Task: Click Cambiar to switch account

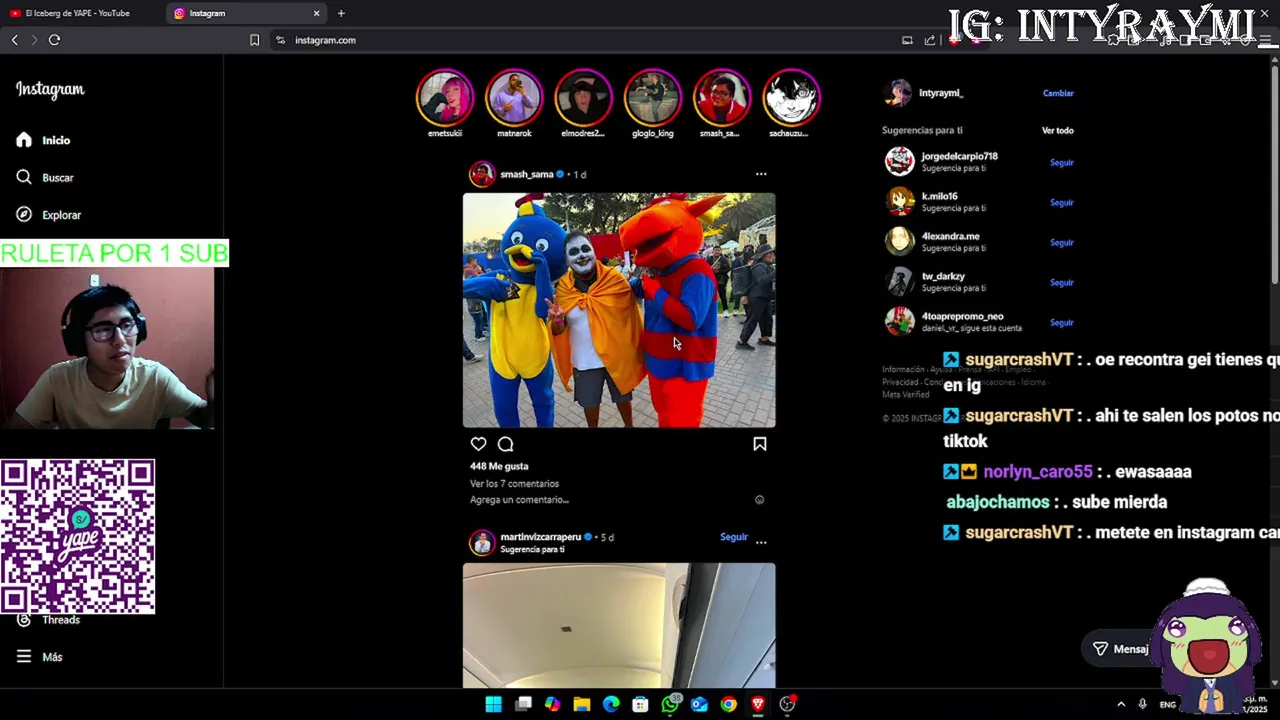Action: coord(1058,93)
